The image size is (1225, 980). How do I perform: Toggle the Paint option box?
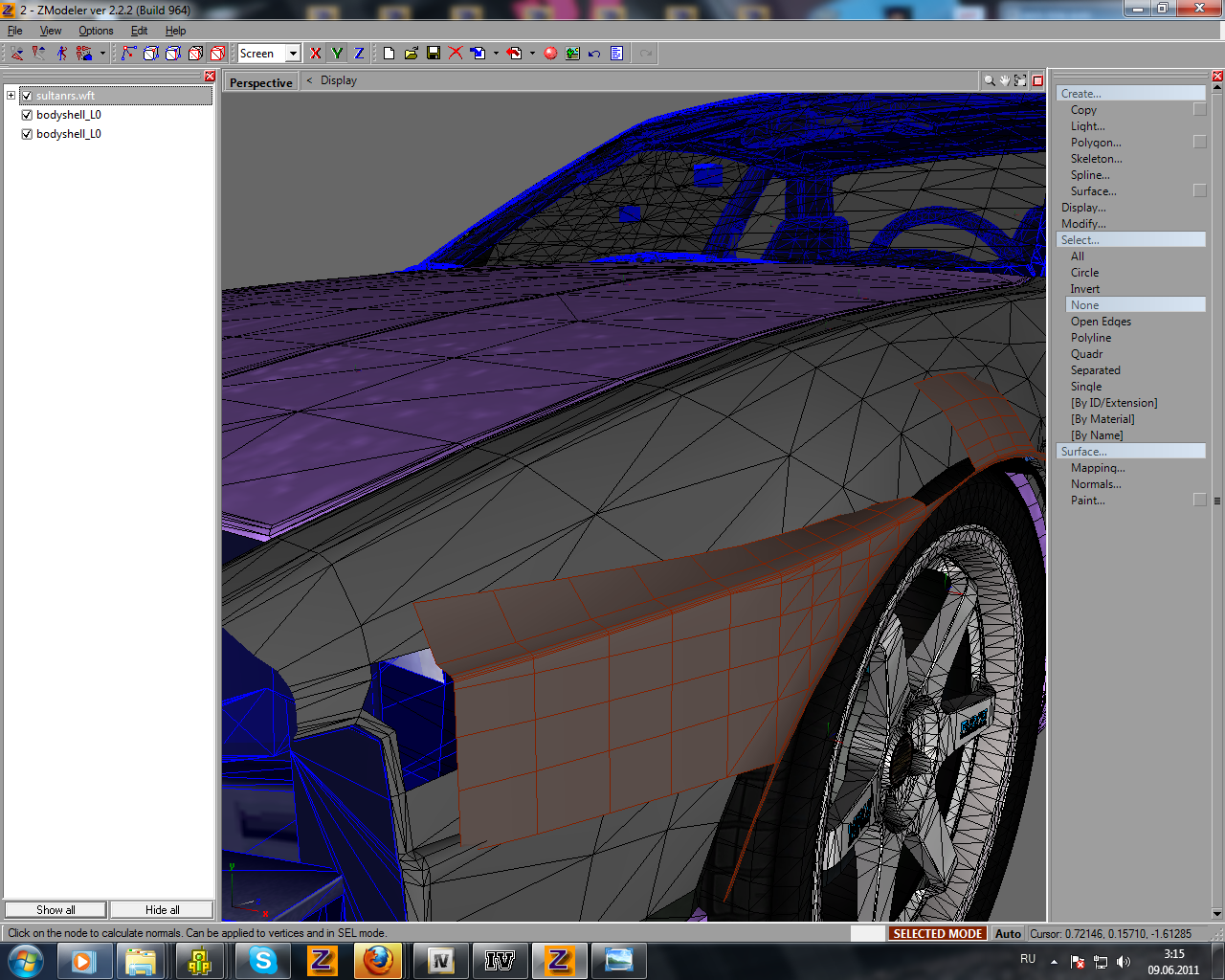pos(1199,500)
